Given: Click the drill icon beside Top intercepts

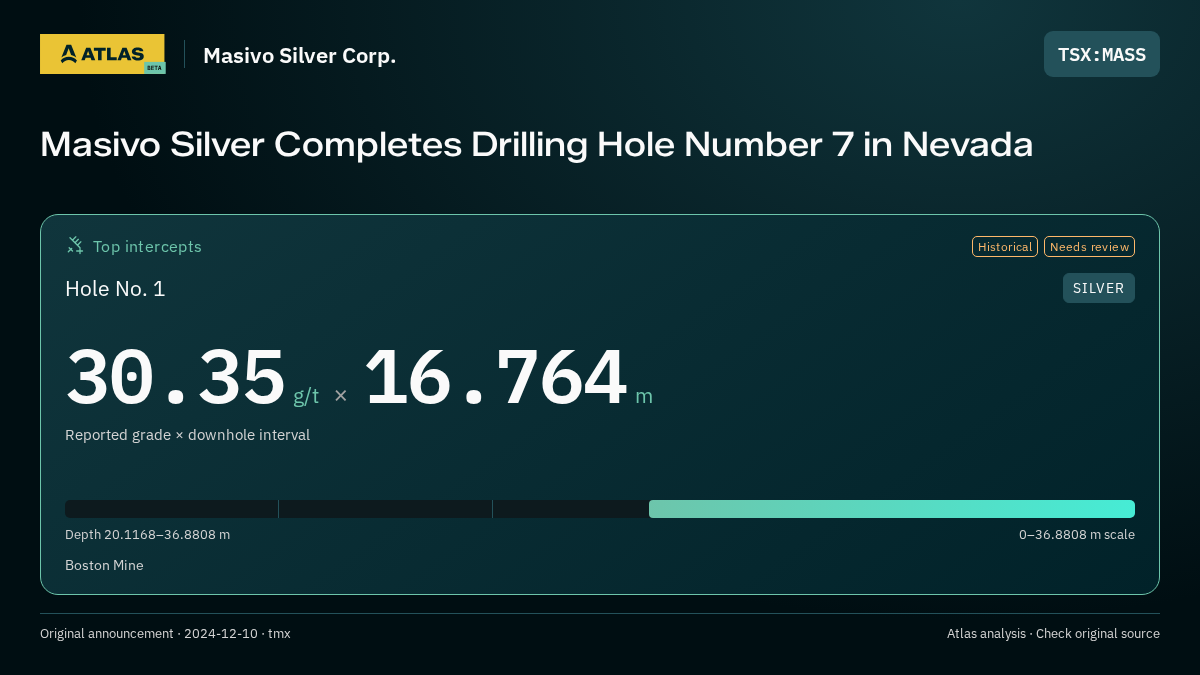Looking at the screenshot, I should (75, 246).
